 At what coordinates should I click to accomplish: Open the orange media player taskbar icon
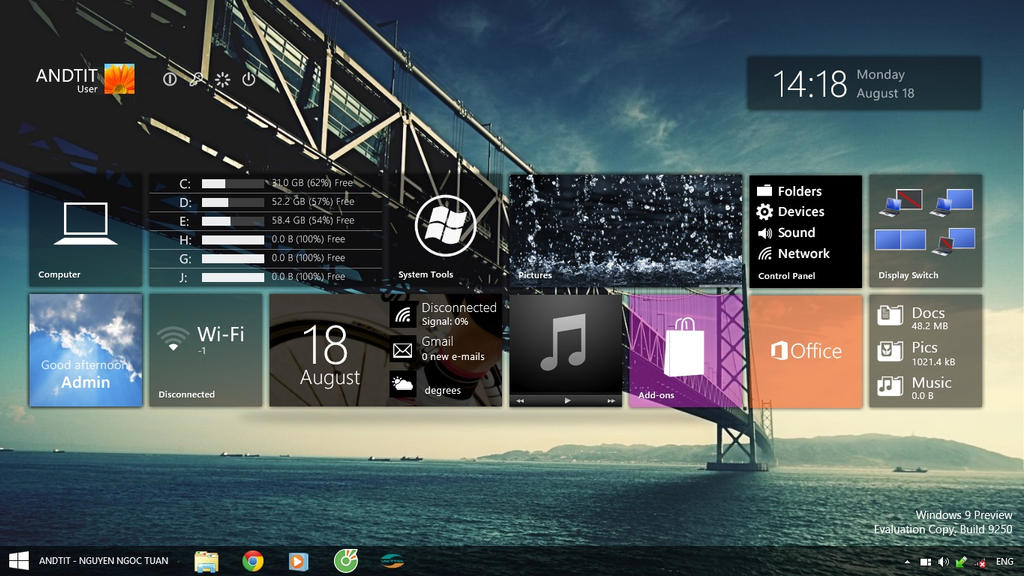(298, 562)
